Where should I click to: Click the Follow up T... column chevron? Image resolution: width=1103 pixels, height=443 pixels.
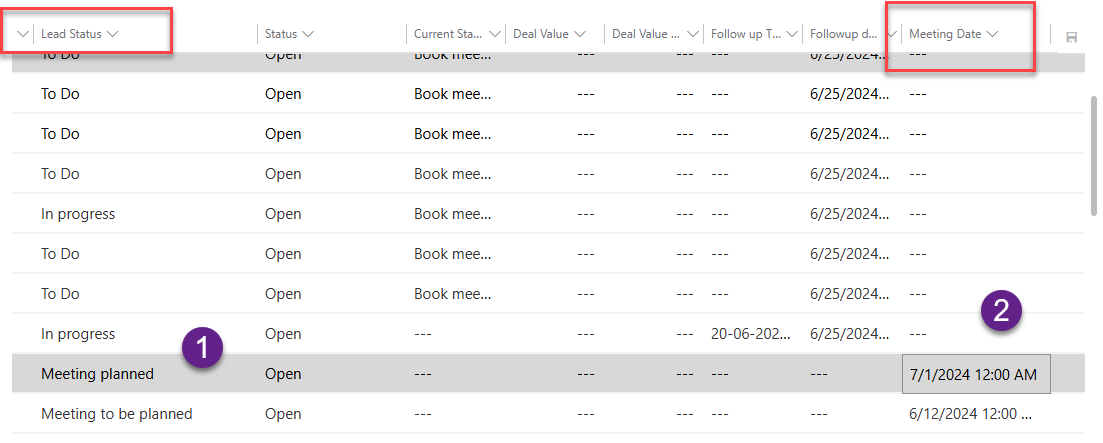click(792, 34)
